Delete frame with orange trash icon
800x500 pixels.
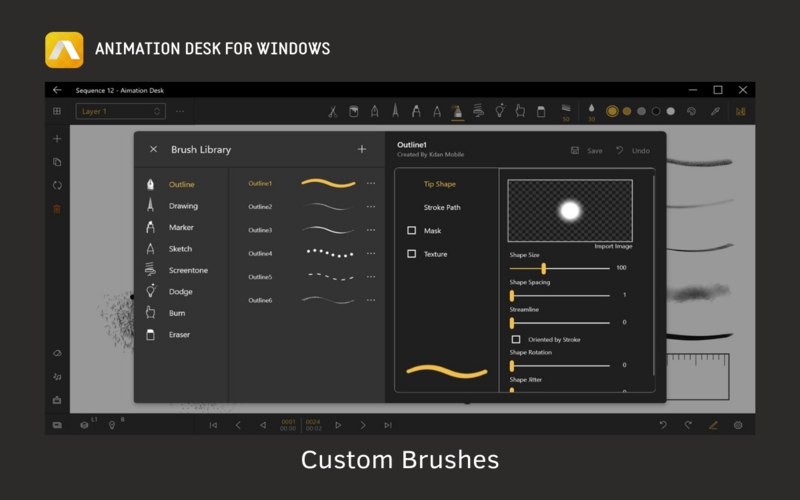[x=57, y=209]
